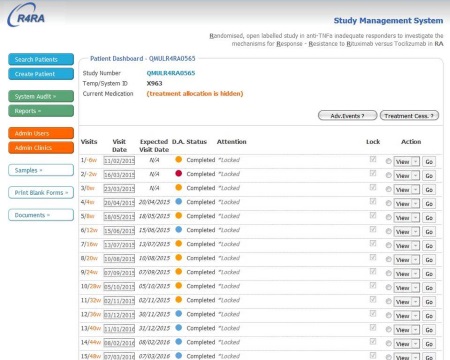Open View action dropdown for visit 9/24w
This screenshot has width=450, height=360.
click(406, 274)
